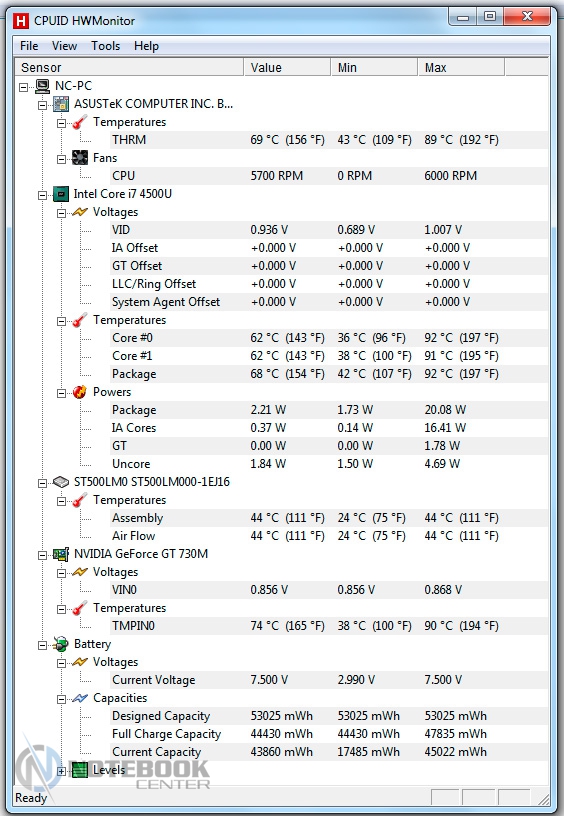Select the IA Offset row
This screenshot has height=816, width=564.
[329, 248]
